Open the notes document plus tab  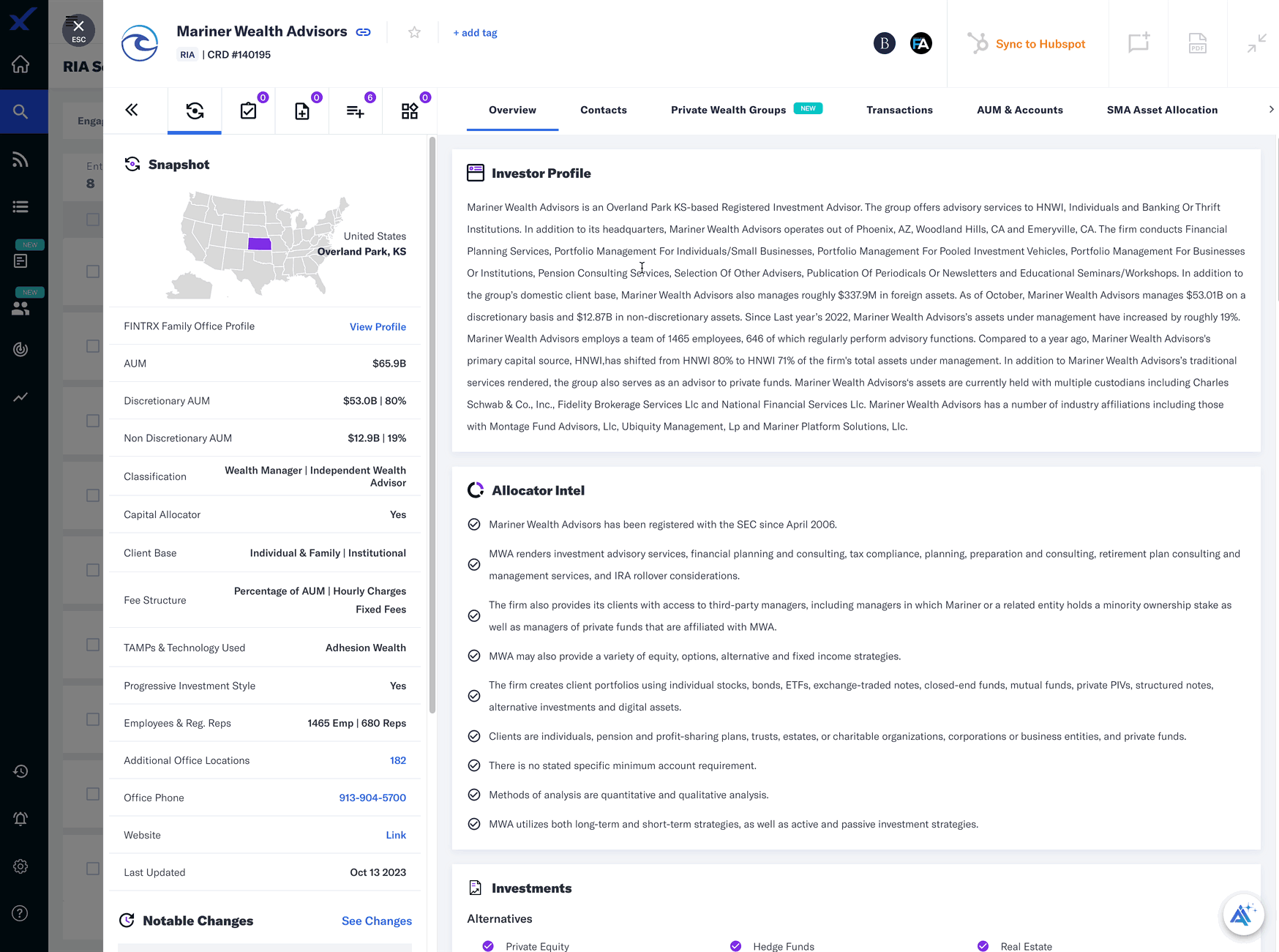302,110
